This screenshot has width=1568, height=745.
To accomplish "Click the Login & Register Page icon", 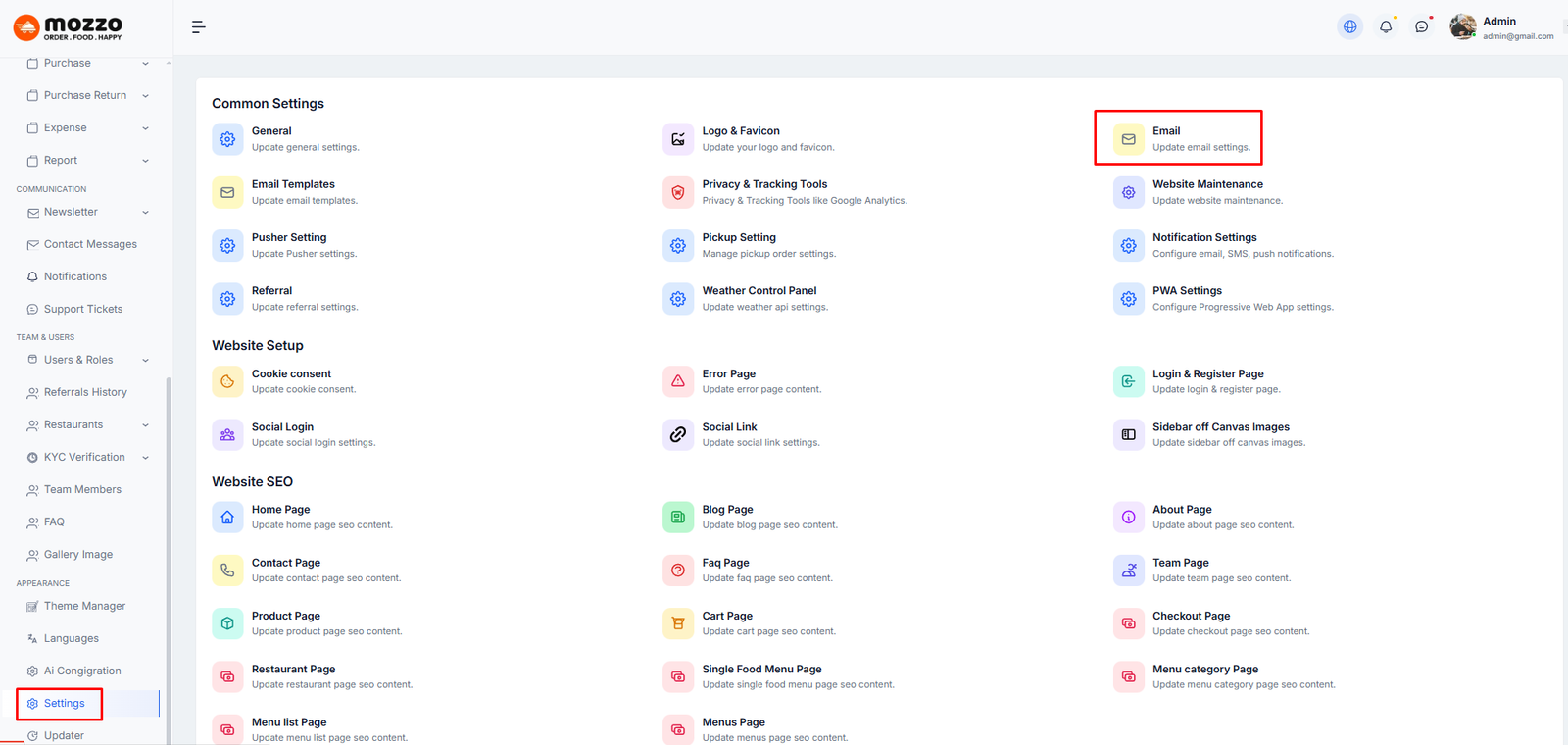I will 1129,381.
